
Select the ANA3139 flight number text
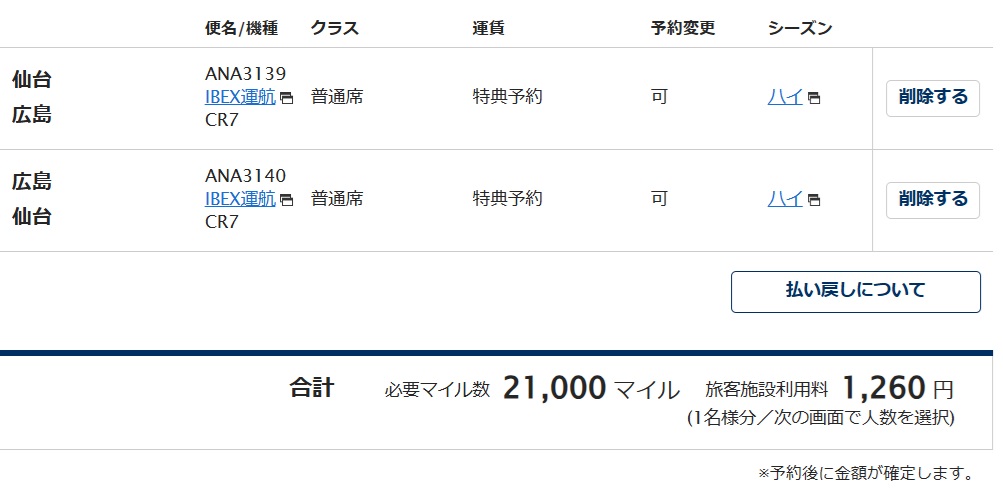245,74
